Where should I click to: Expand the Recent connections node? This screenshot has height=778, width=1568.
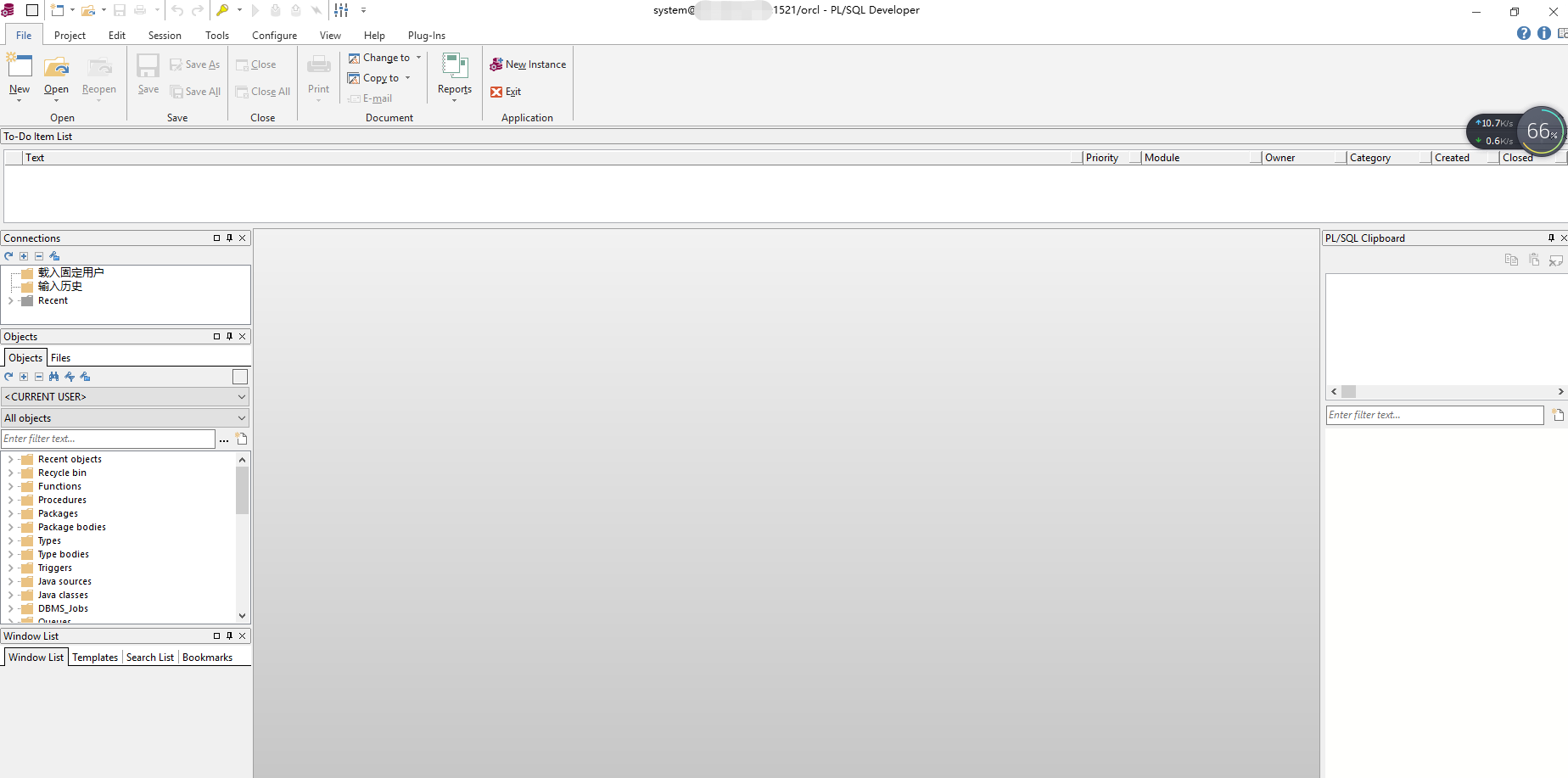(9, 300)
